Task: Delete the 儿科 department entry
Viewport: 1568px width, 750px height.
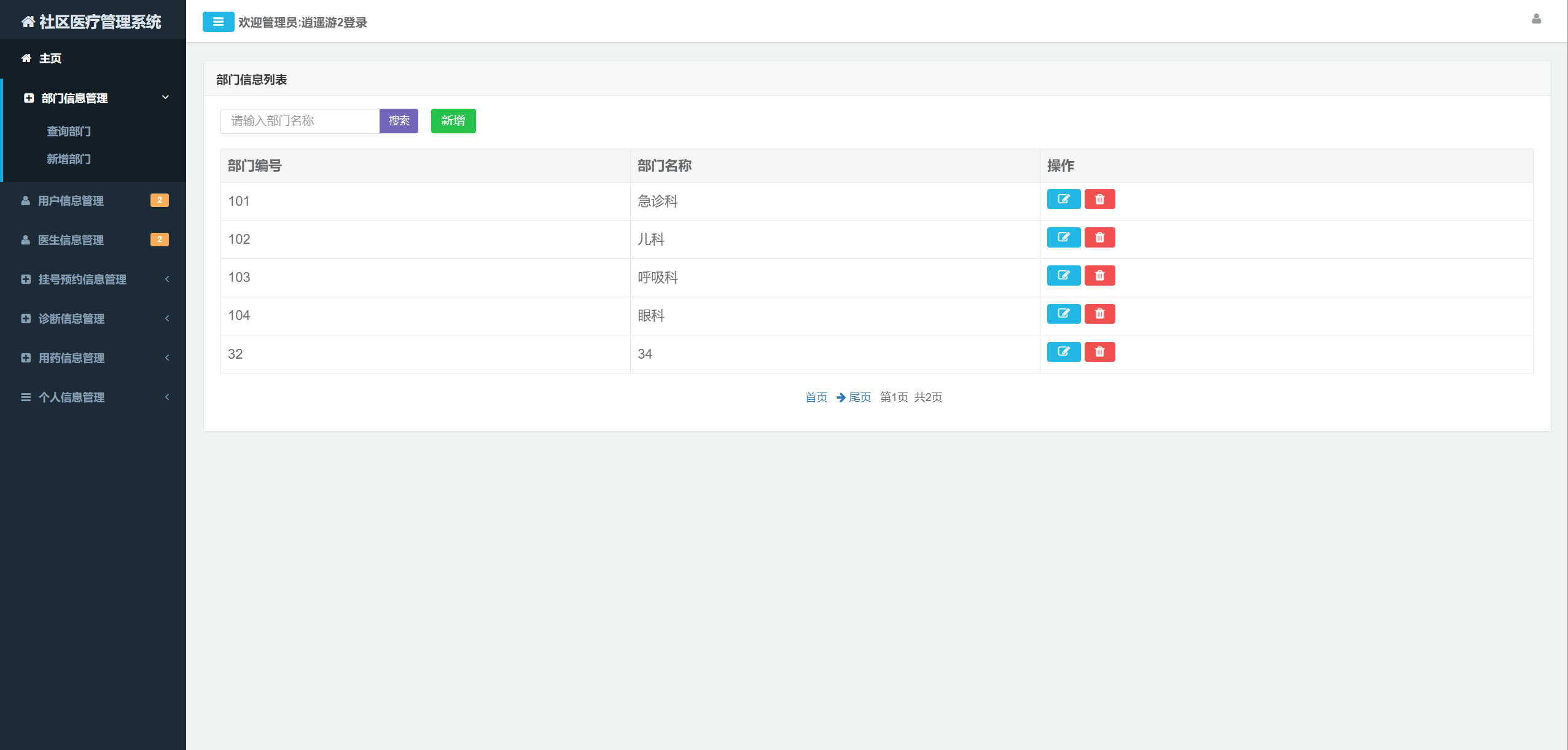Action: pos(1099,238)
